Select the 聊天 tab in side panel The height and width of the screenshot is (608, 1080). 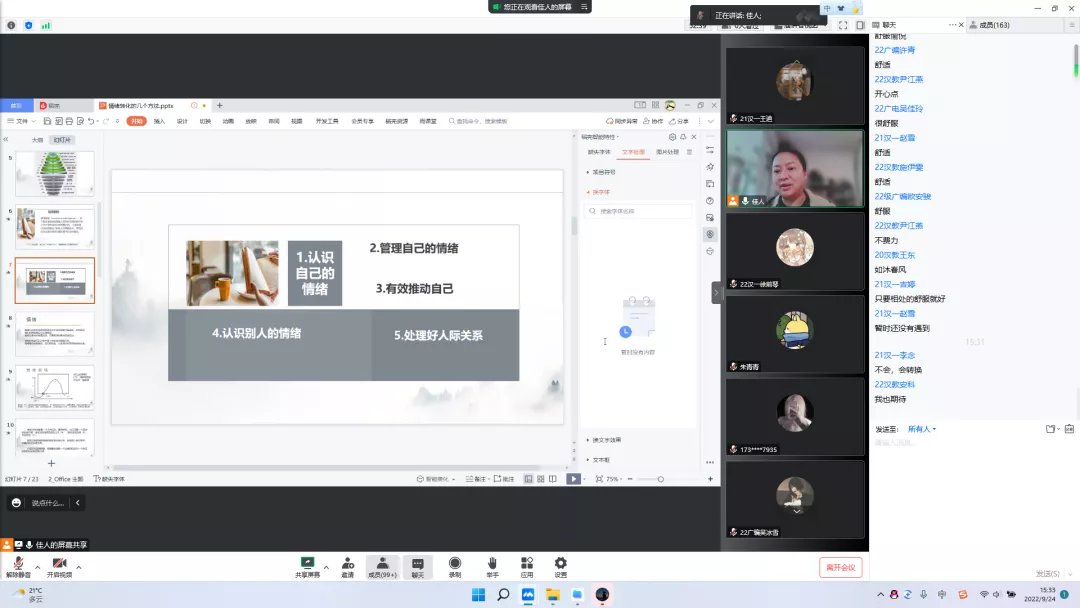888,25
